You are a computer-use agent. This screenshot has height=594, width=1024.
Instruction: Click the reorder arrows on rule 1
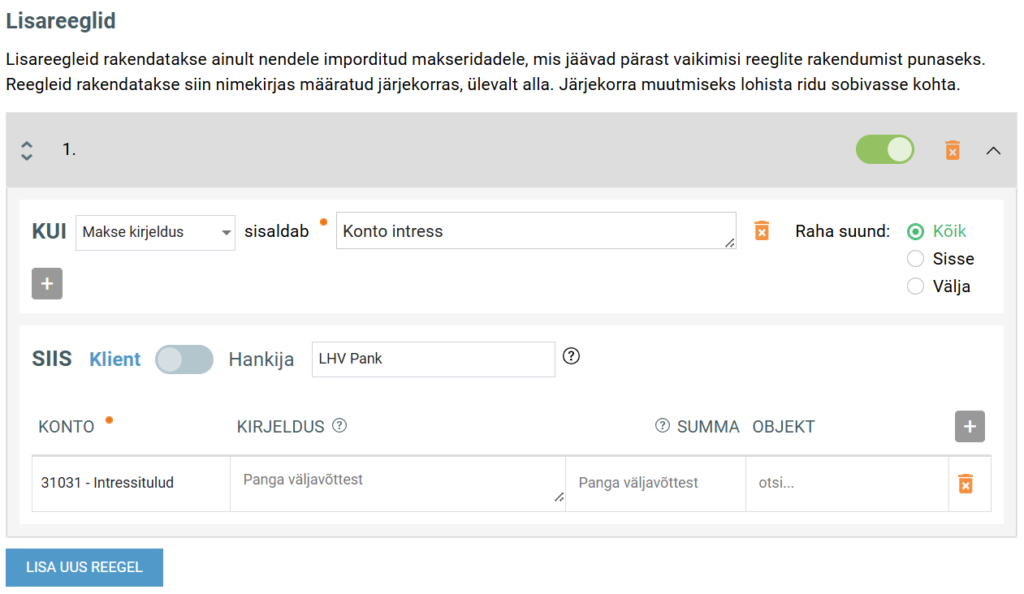[x=27, y=150]
